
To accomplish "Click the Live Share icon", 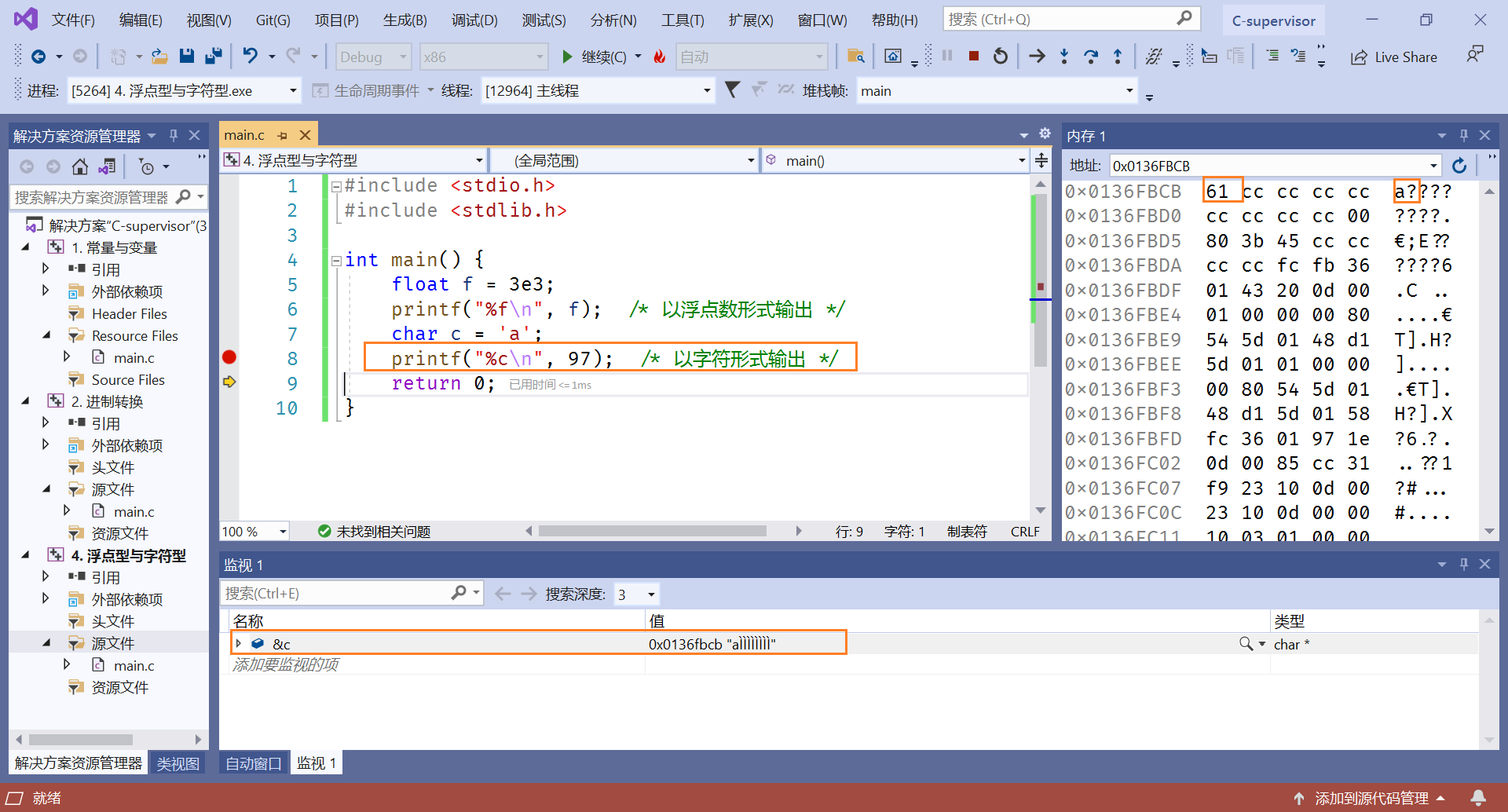I will click(x=1359, y=57).
